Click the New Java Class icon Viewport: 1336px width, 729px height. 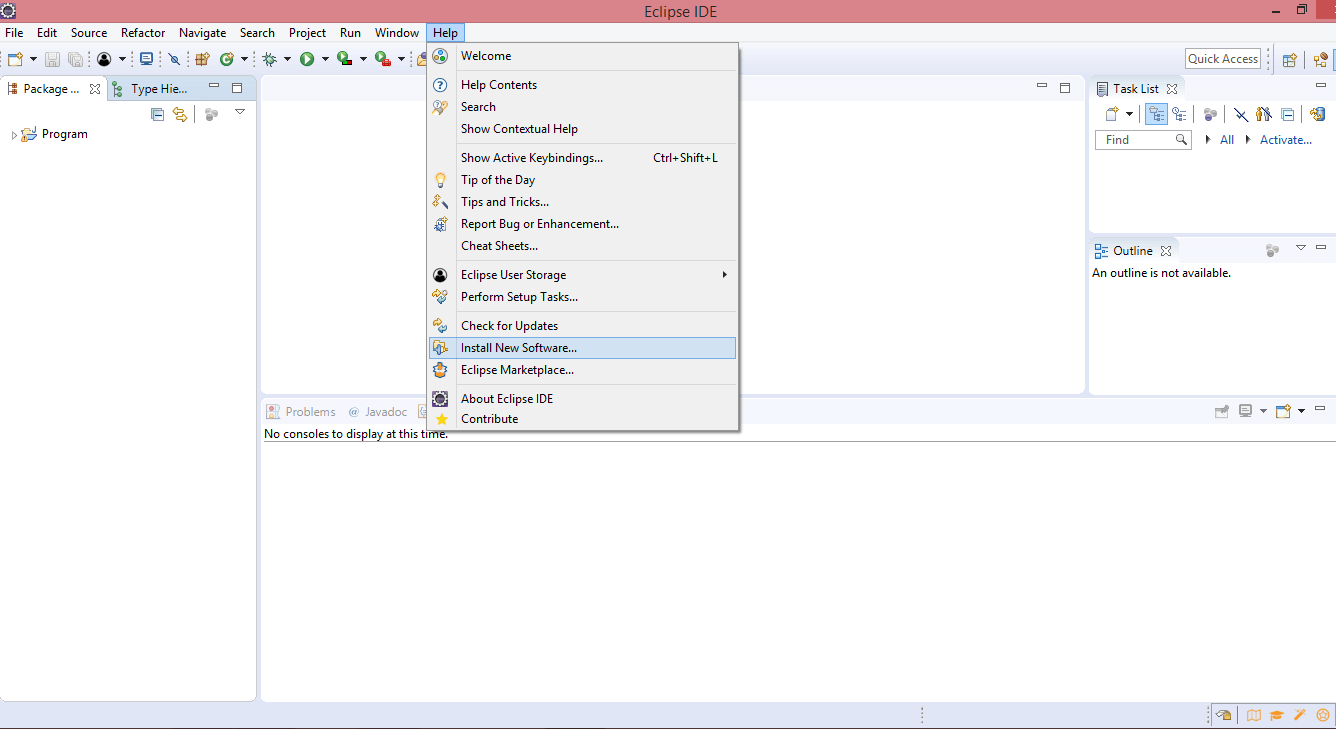(227, 59)
